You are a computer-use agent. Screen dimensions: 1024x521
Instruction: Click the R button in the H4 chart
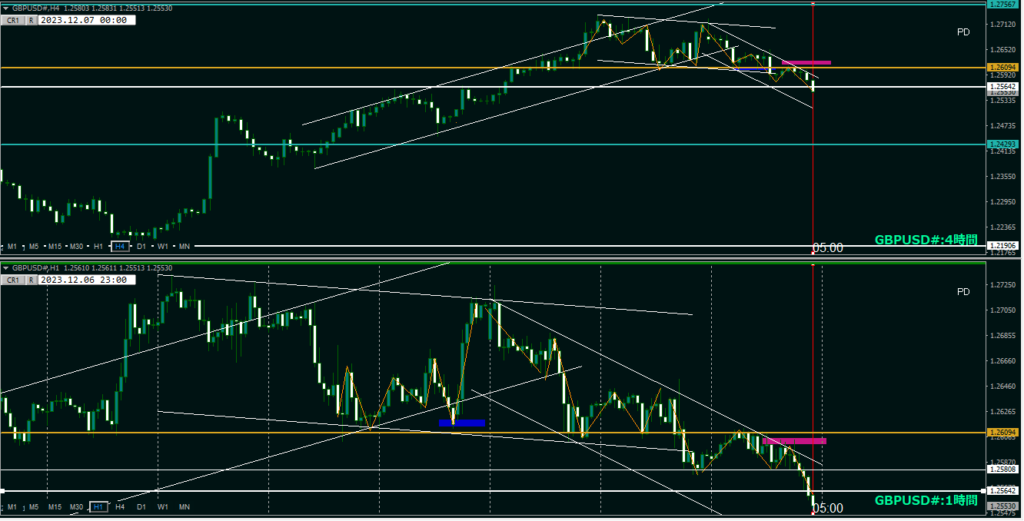coord(31,20)
